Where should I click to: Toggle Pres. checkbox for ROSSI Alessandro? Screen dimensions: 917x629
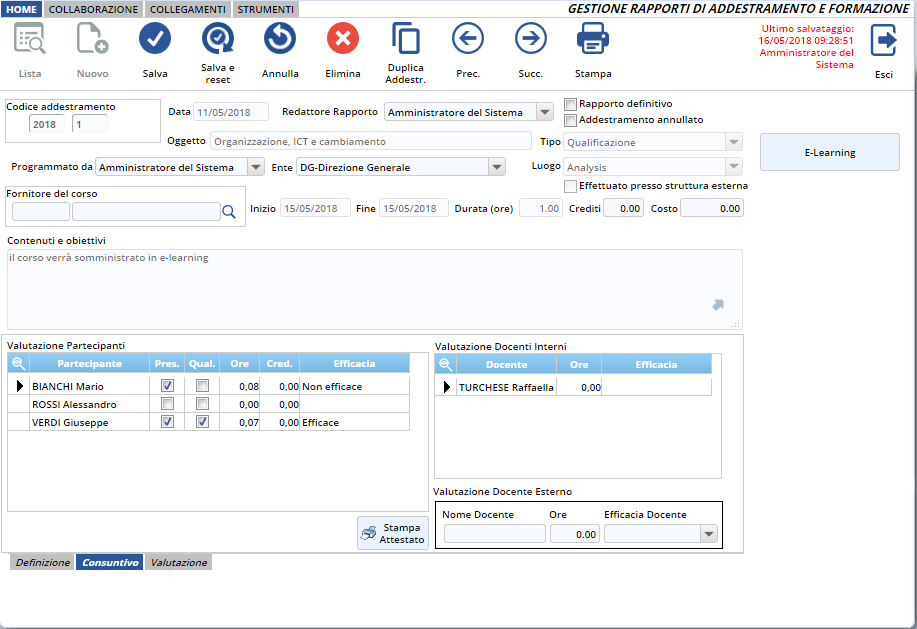click(x=168, y=404)
